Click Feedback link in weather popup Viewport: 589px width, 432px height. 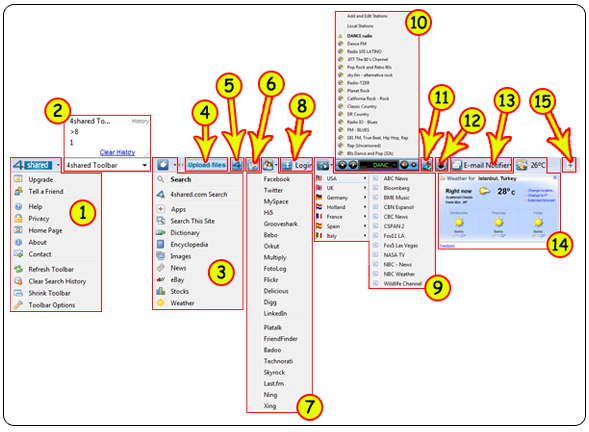[447, 246]
